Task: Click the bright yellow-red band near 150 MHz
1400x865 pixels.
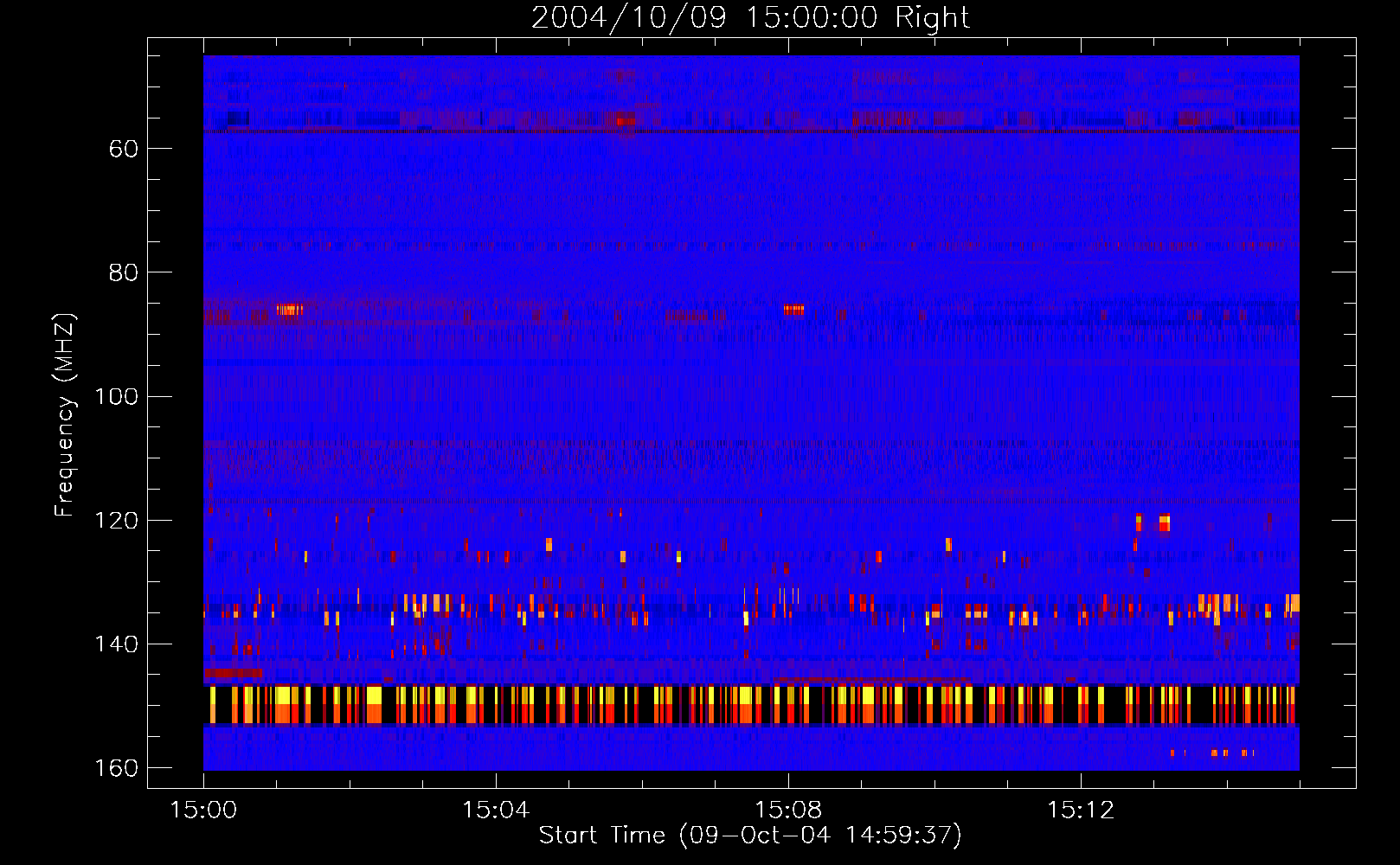Action: point(751,704)
